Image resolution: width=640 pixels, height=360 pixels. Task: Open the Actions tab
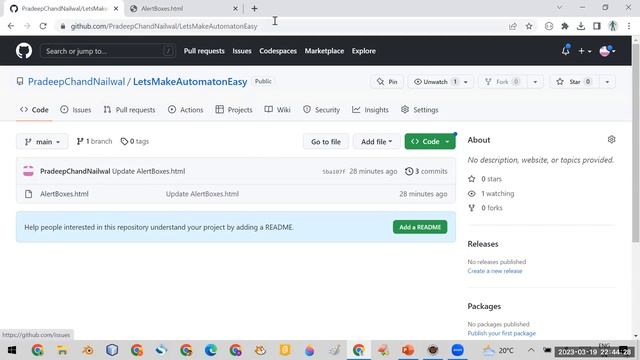[x=185, y=110]
